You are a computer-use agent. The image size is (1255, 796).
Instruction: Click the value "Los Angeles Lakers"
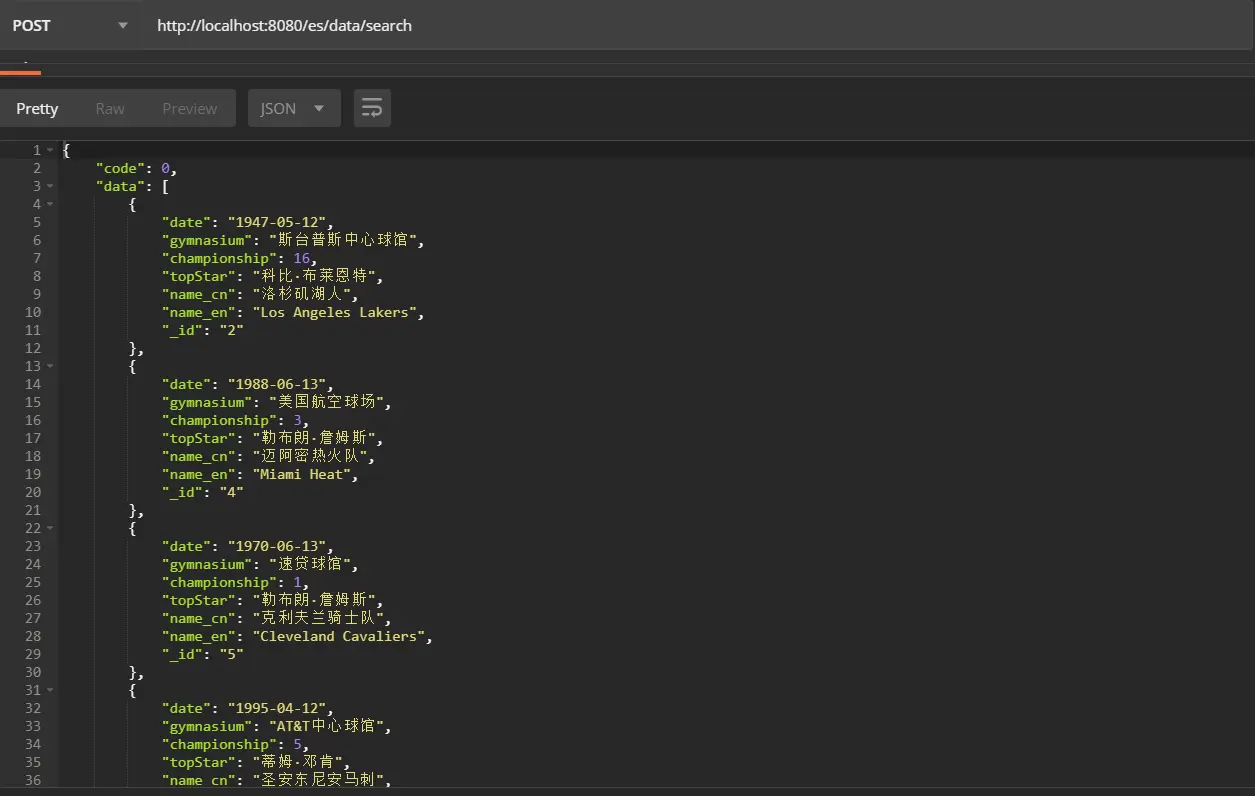[335, 312]
